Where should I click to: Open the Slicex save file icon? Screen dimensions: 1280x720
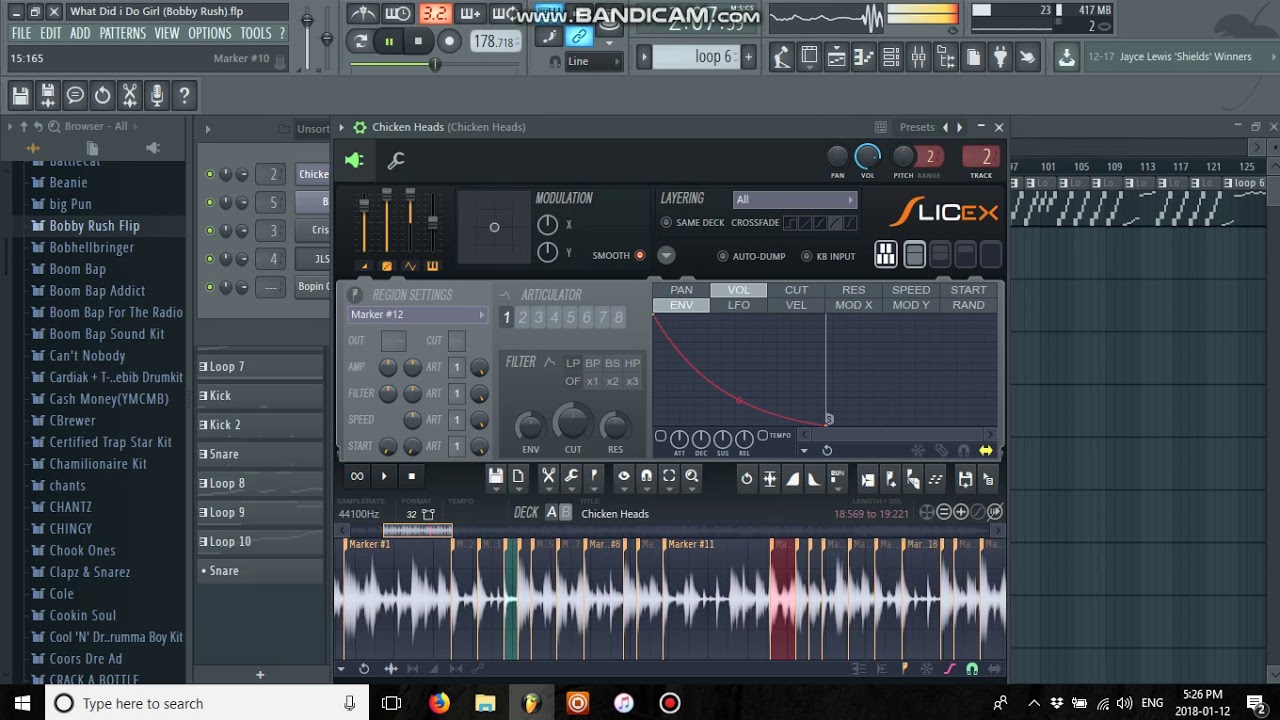(496, 477)
